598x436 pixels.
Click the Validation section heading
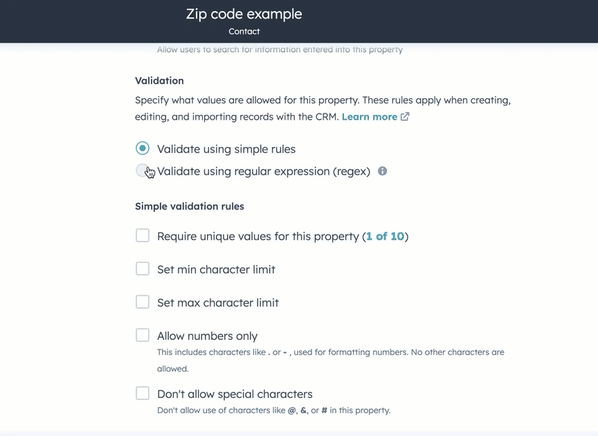(x=159, y=80)
